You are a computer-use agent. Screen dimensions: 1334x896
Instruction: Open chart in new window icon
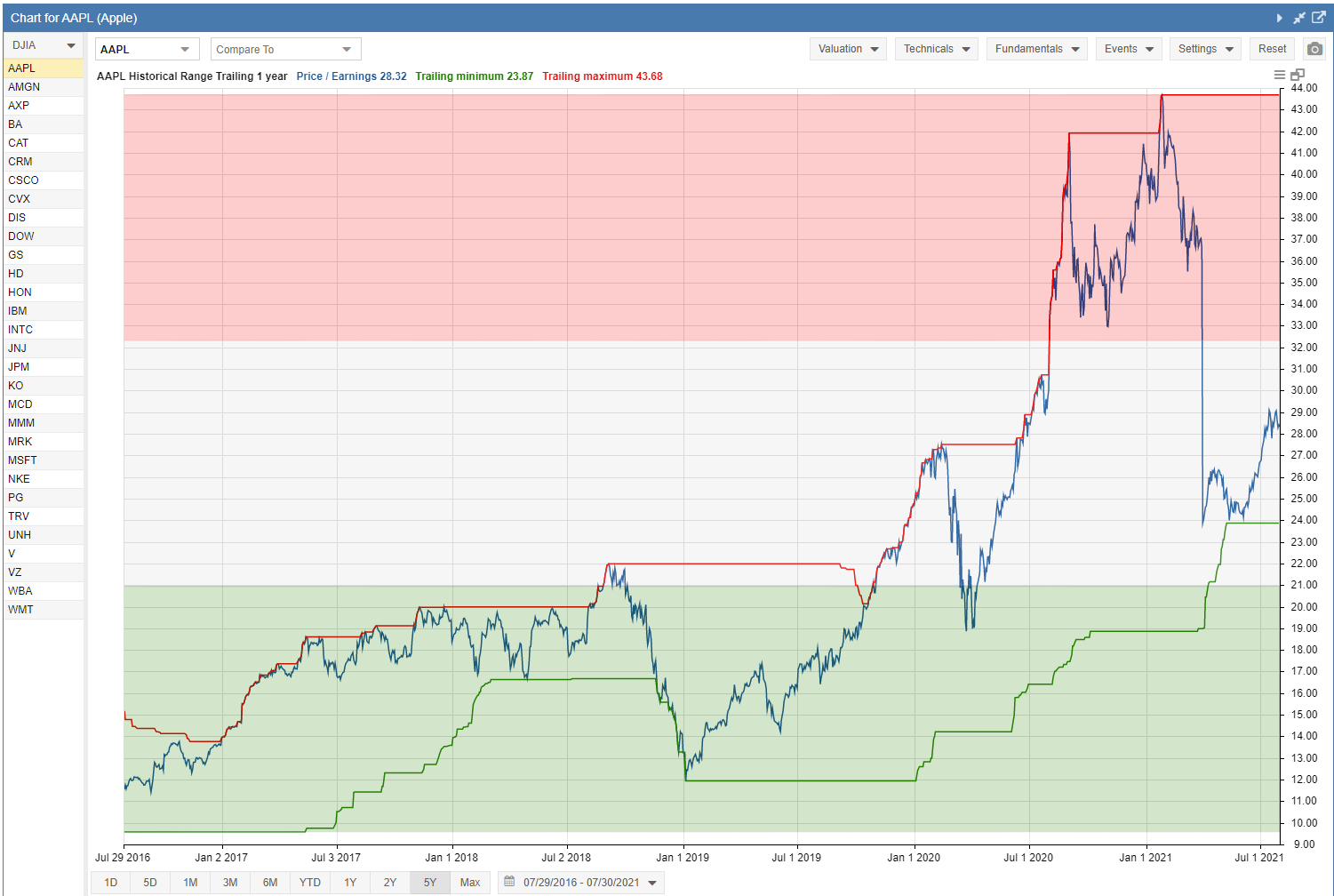[1319, 18]
